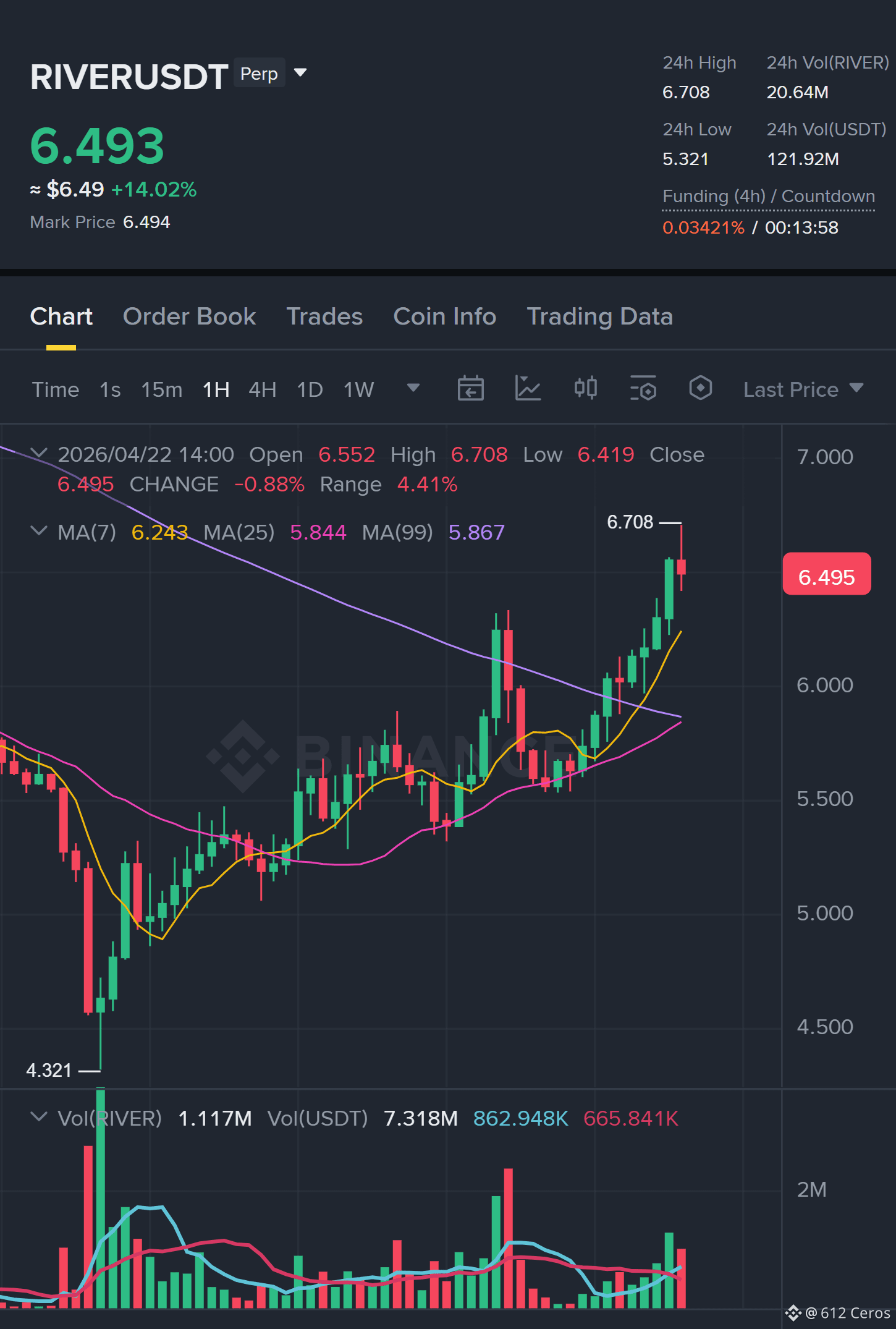Open the more time intervals dropdown arrow
The image size is (896, 1329).
tap(413, 388)
